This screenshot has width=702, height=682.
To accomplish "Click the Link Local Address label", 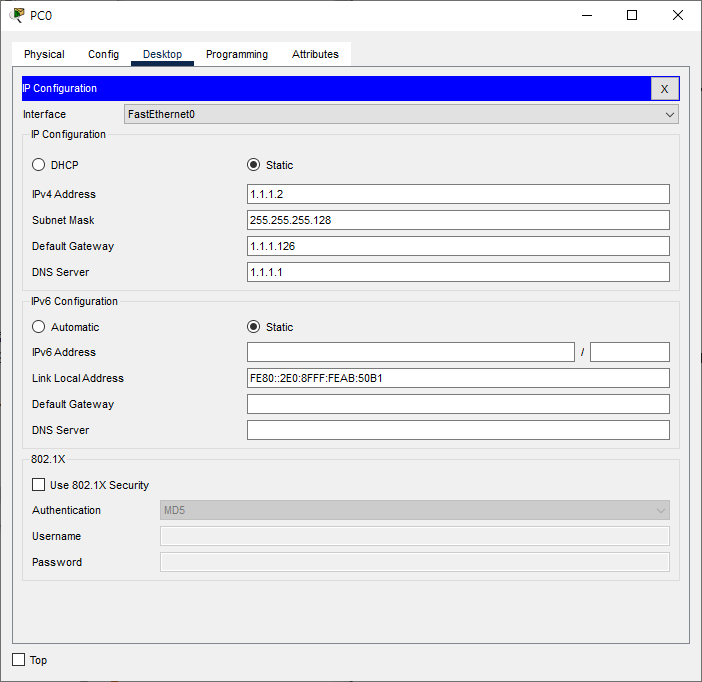I will tap(77, 378).
